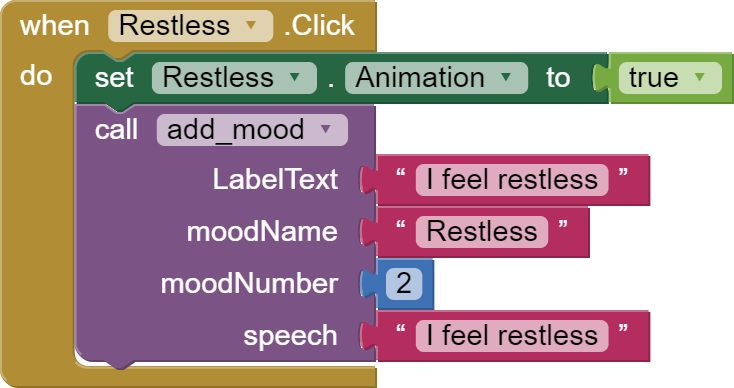Screen dimensions: 734x388
Task: Expand the Animation property dropdown
Action: (436, 78)
